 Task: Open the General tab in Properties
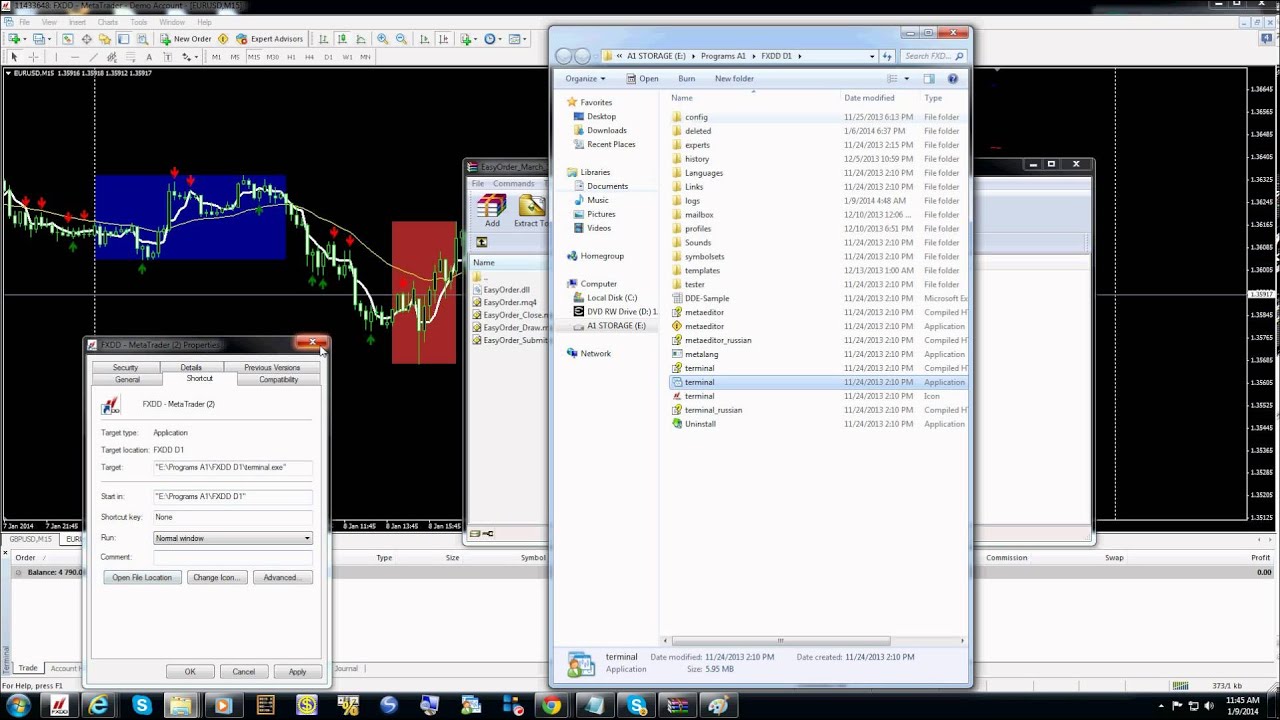[127, 379]
